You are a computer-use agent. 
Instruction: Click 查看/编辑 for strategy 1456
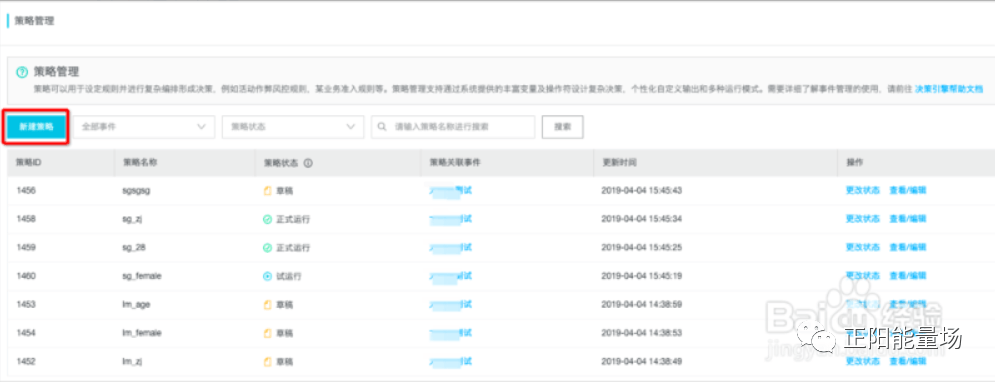(x=907, y=190)
